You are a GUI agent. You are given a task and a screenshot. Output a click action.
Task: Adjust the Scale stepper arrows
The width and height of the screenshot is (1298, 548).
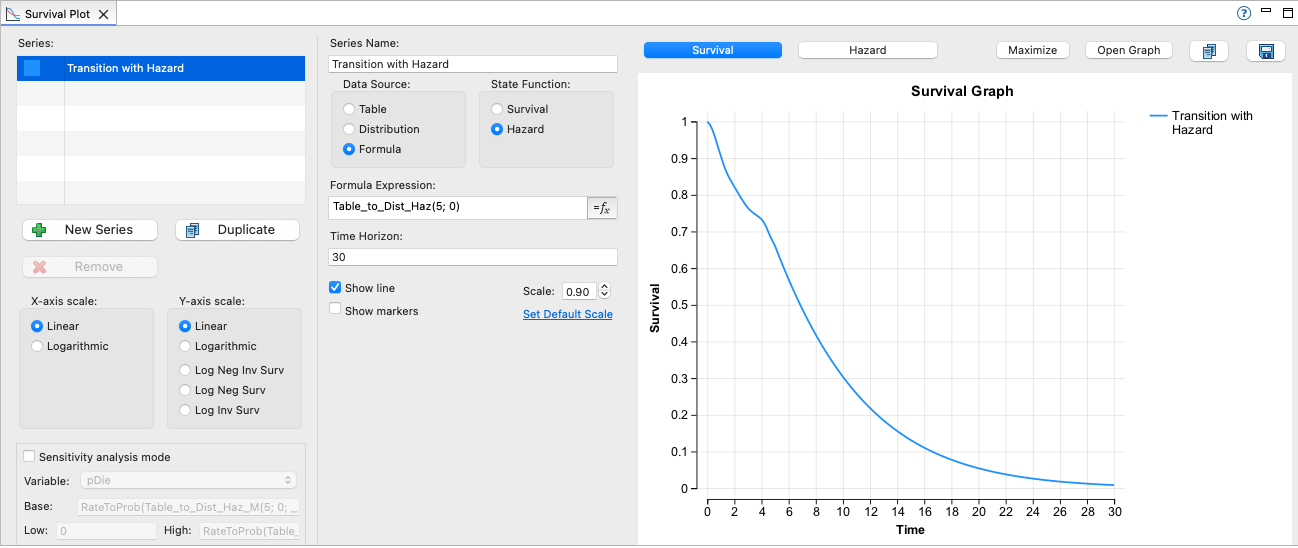(x=604, y=292)
